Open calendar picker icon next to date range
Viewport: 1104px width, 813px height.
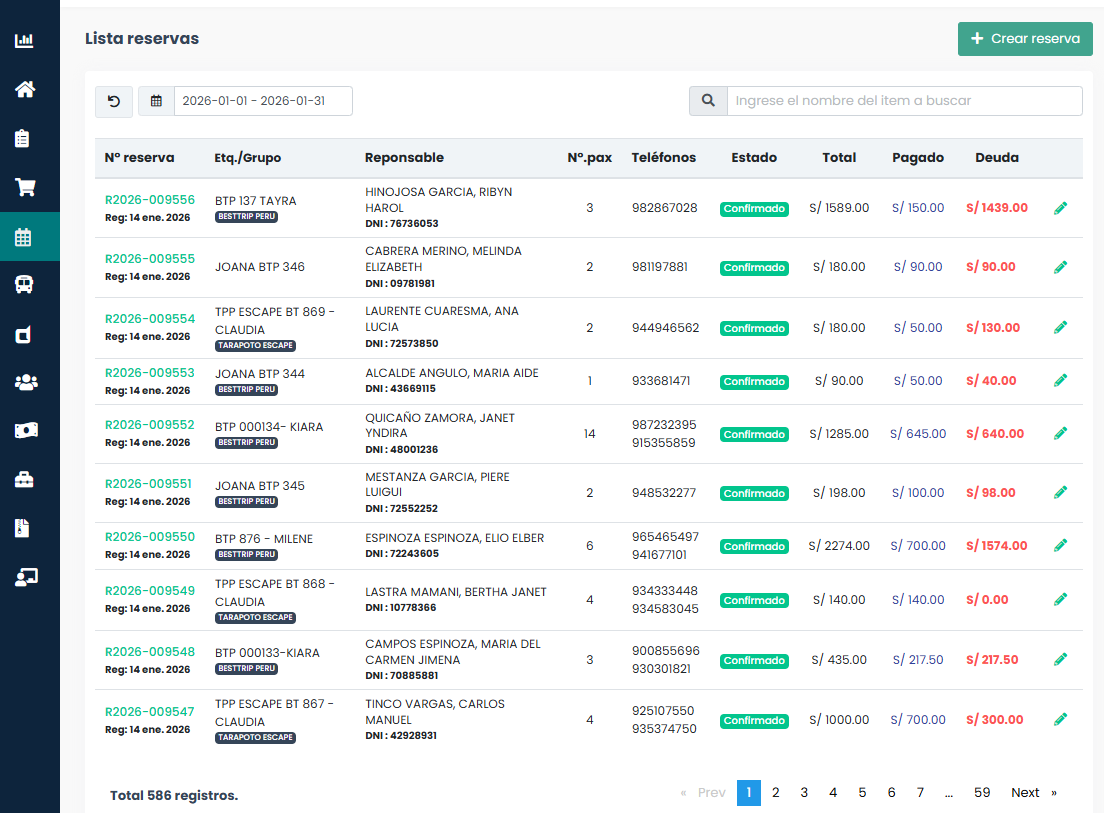pyautogui.click(x=156, y=101)
